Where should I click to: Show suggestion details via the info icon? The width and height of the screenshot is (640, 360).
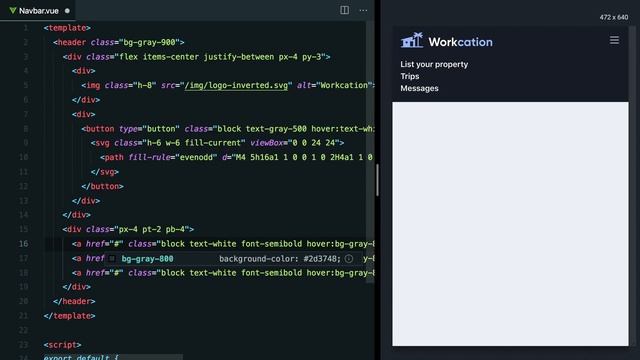[349, 259]
